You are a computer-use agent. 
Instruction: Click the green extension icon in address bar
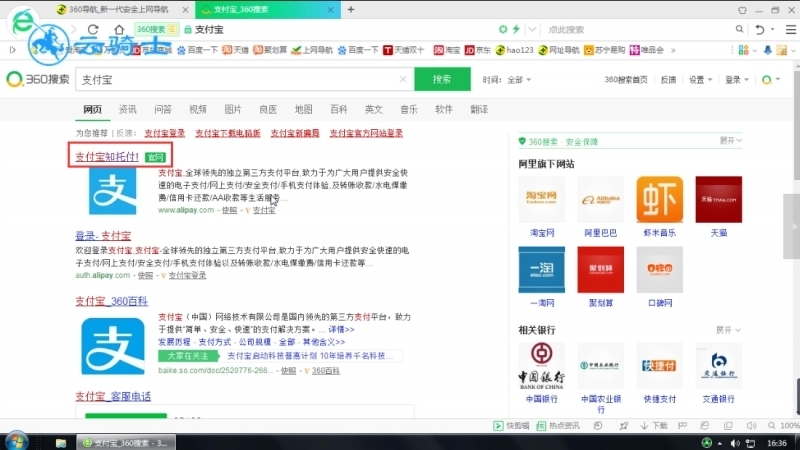point(503,30)
